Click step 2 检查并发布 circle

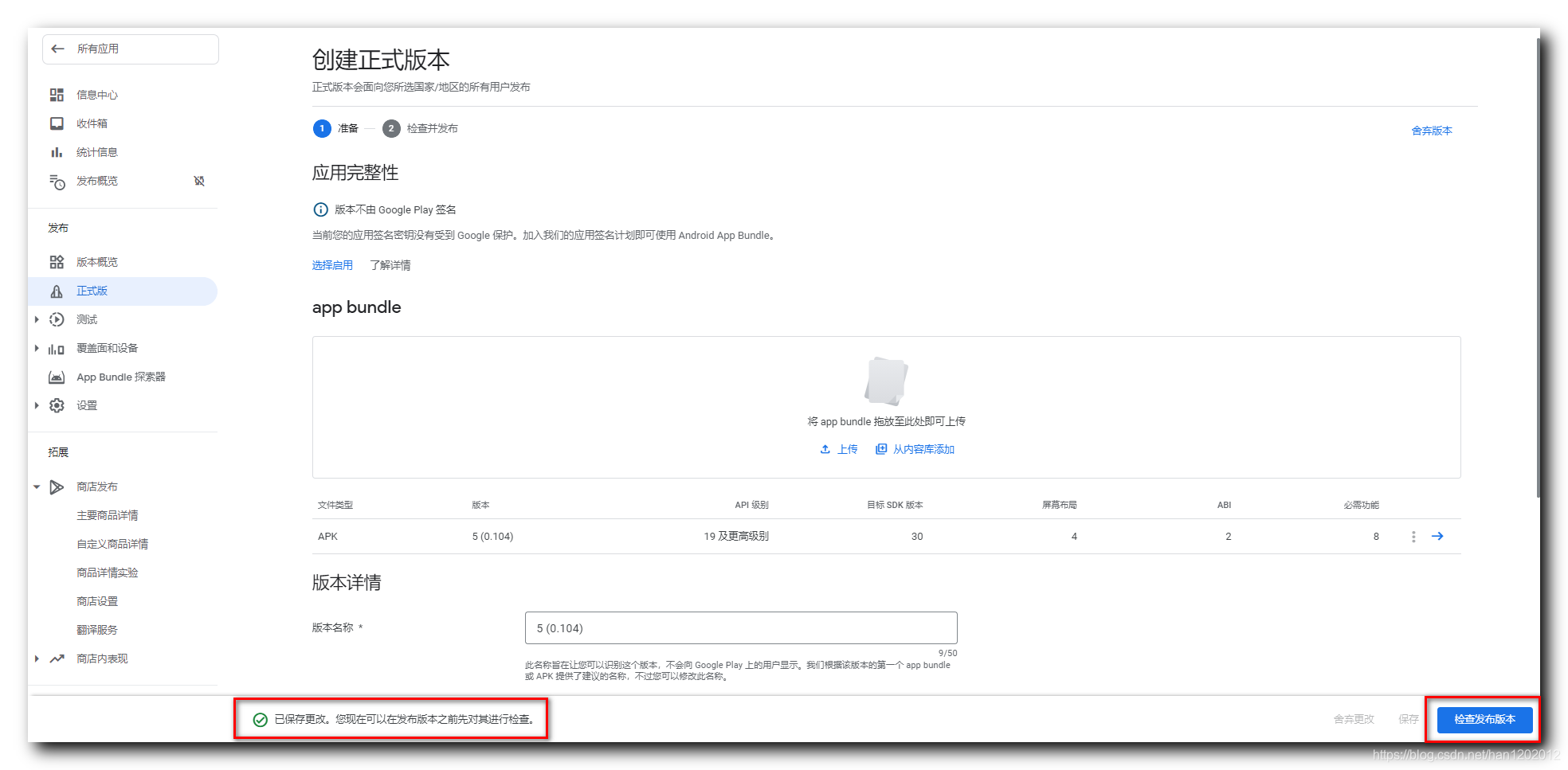click(391, 128)
